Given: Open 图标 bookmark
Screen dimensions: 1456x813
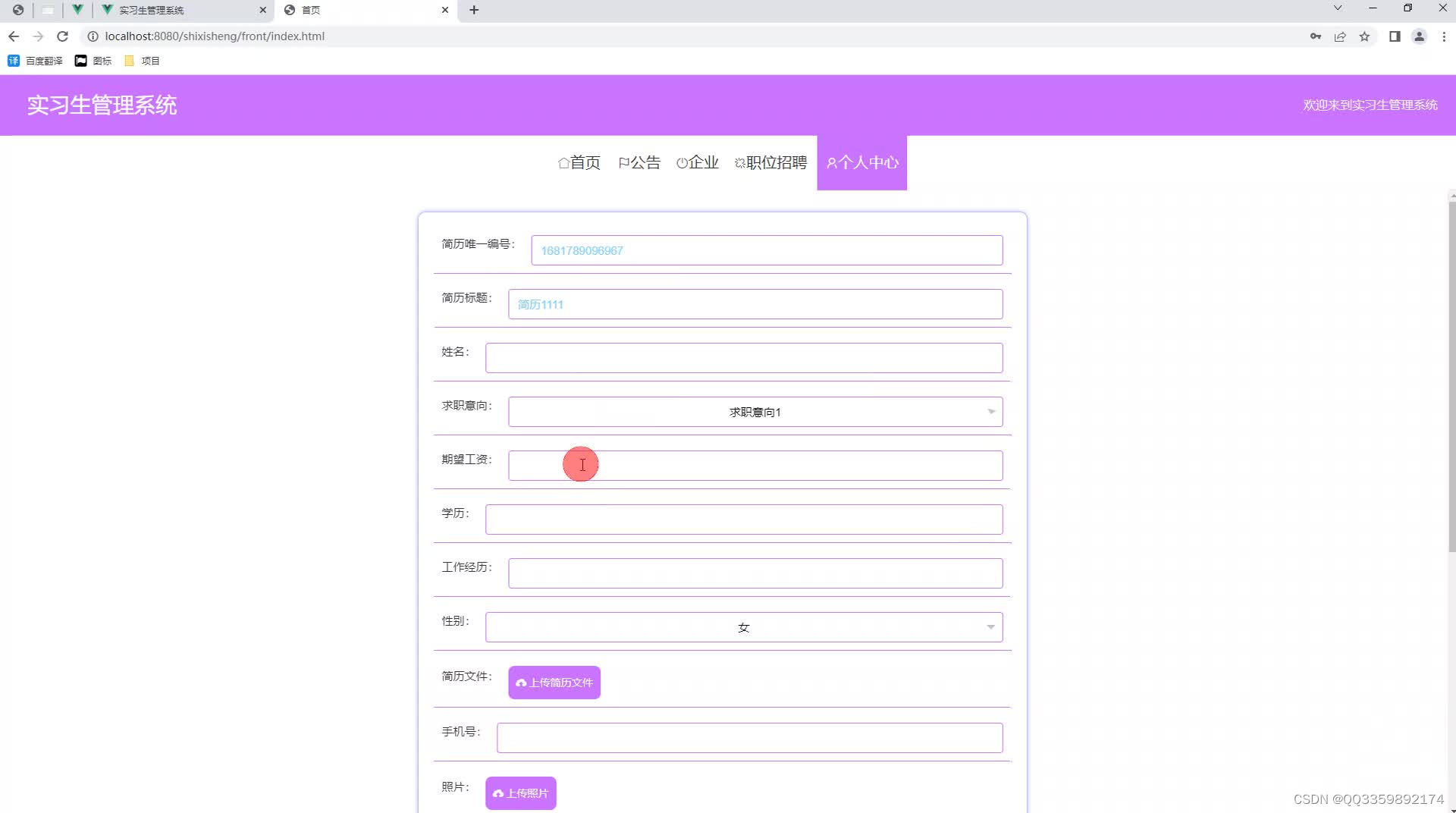Looking at the screenshot, I should (93, 61).
